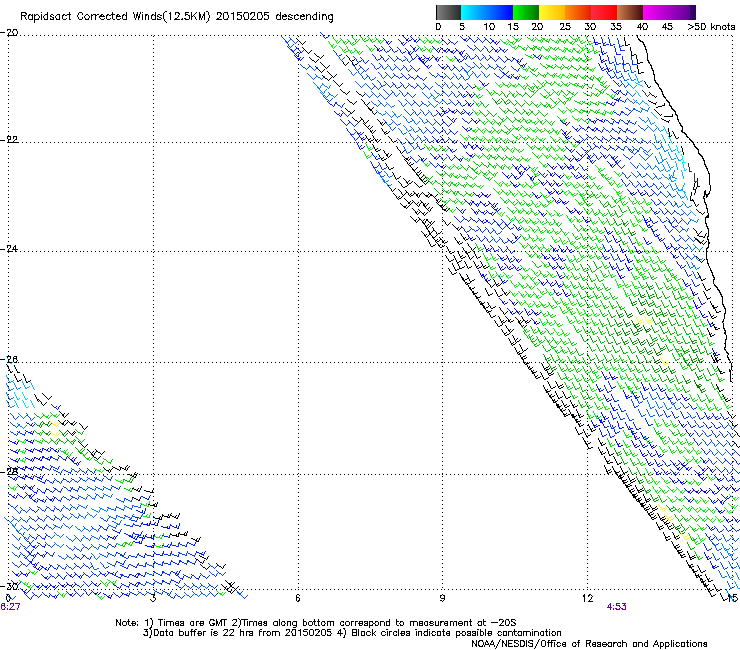This screenshot has width=740, height=650.
Task: Click the longitude label '12'
Action: [x=587, y=598]
